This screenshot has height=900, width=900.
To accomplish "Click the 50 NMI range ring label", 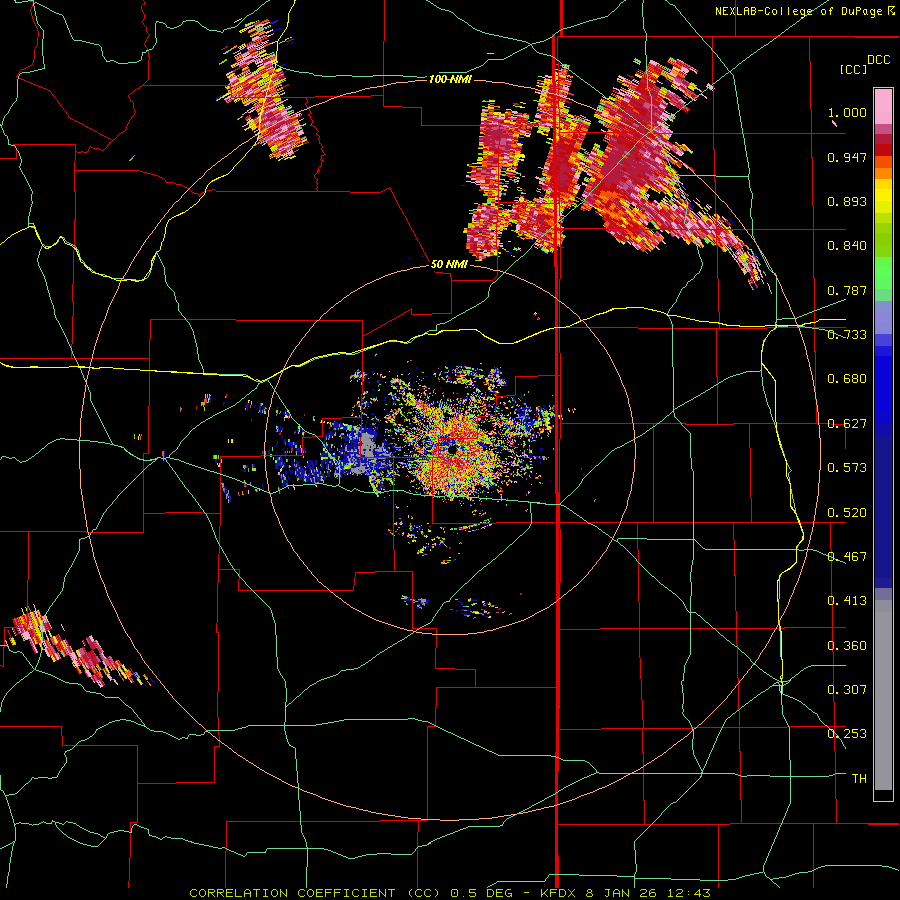I will (449, 265).
